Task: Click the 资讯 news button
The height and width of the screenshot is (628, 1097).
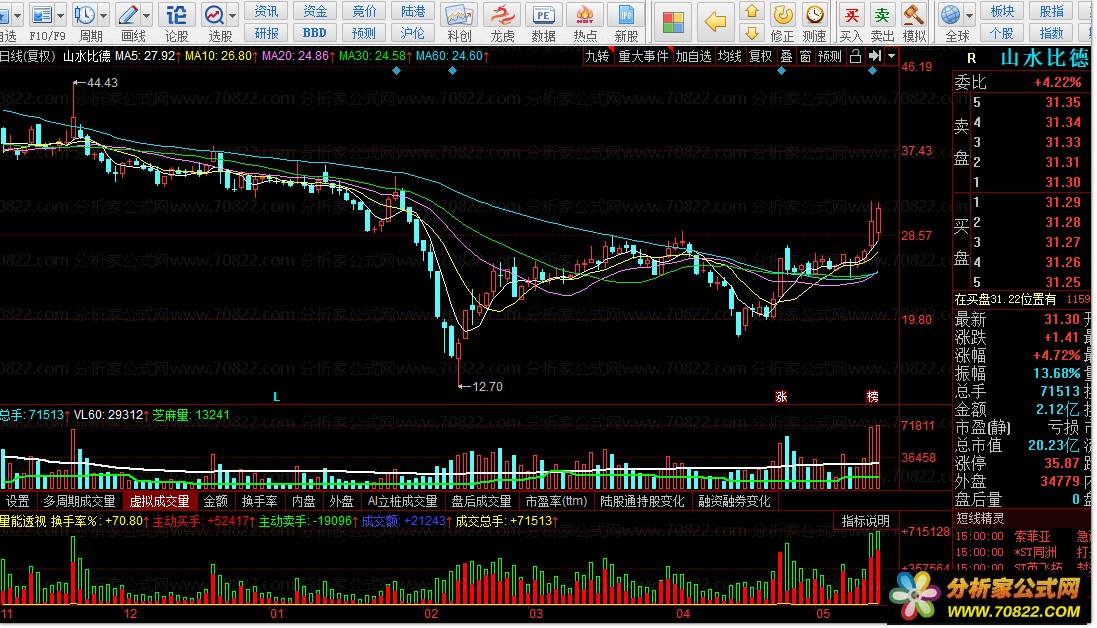Action: pyautogui.click(x=267, y=11)
